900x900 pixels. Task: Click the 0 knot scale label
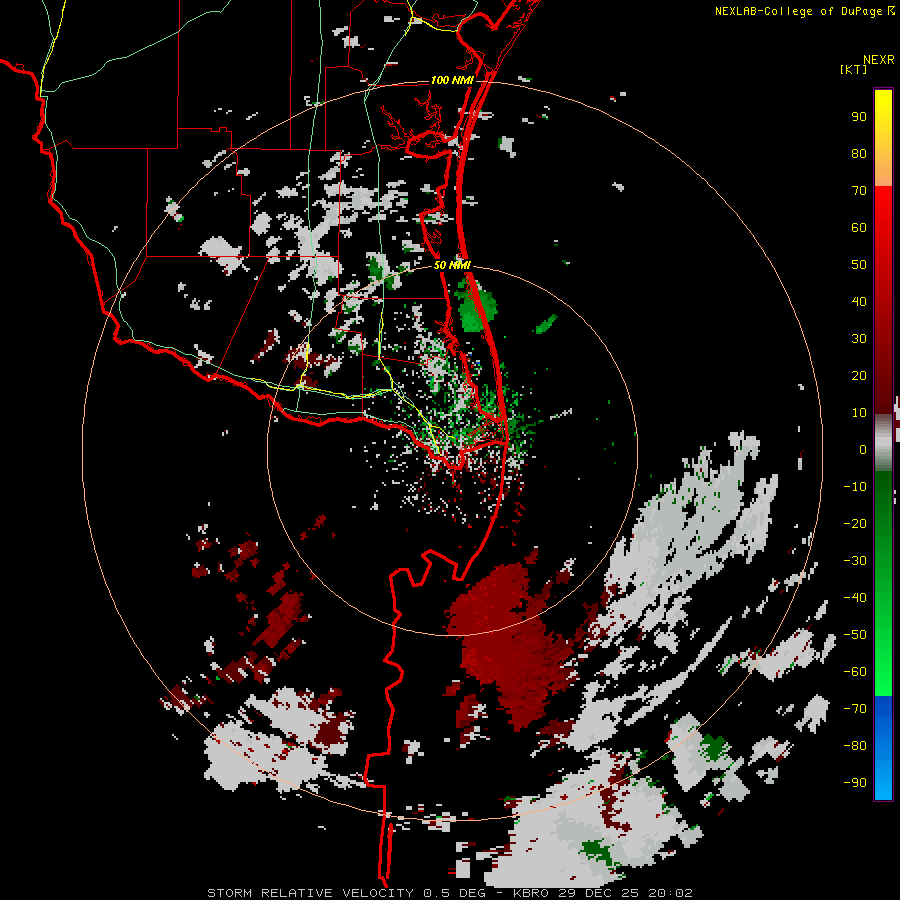tap(863, 449)
